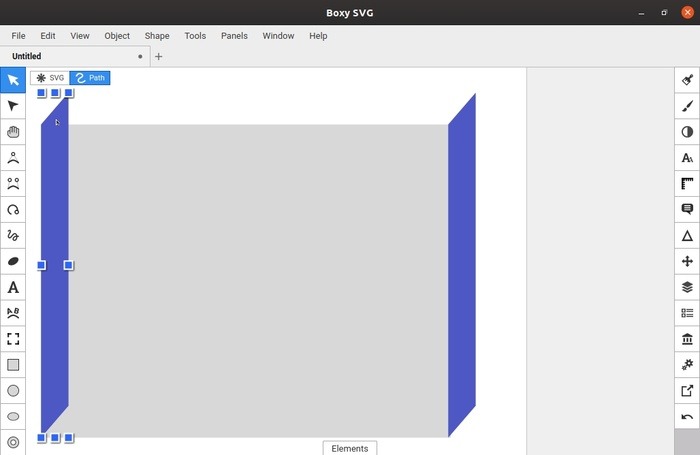Viewport: 700px width, 455px height.
Task: Click the Path breadcrumb button
Action: (90, 78)
